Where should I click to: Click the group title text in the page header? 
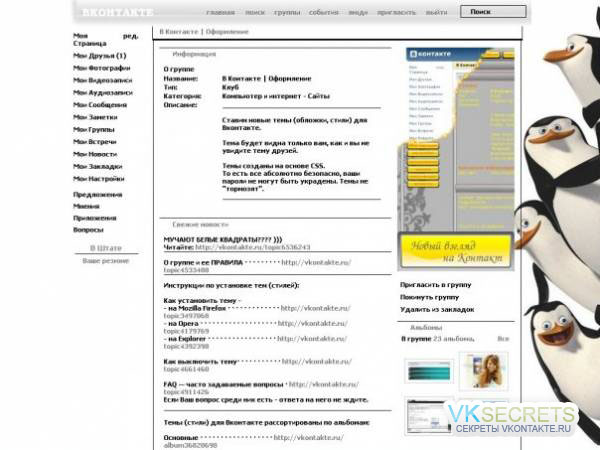click(204, 32)
